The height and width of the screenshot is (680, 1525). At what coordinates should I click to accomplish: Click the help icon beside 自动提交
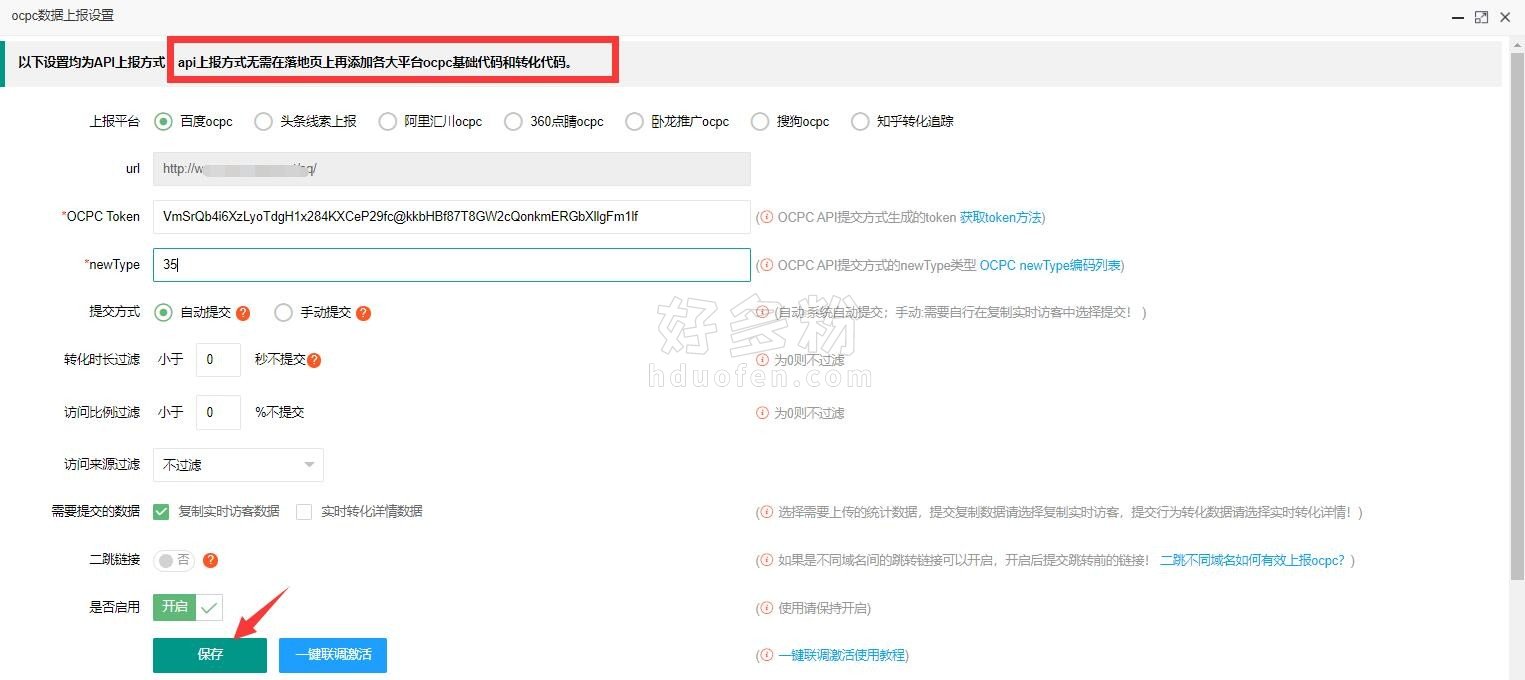[243, 313]
